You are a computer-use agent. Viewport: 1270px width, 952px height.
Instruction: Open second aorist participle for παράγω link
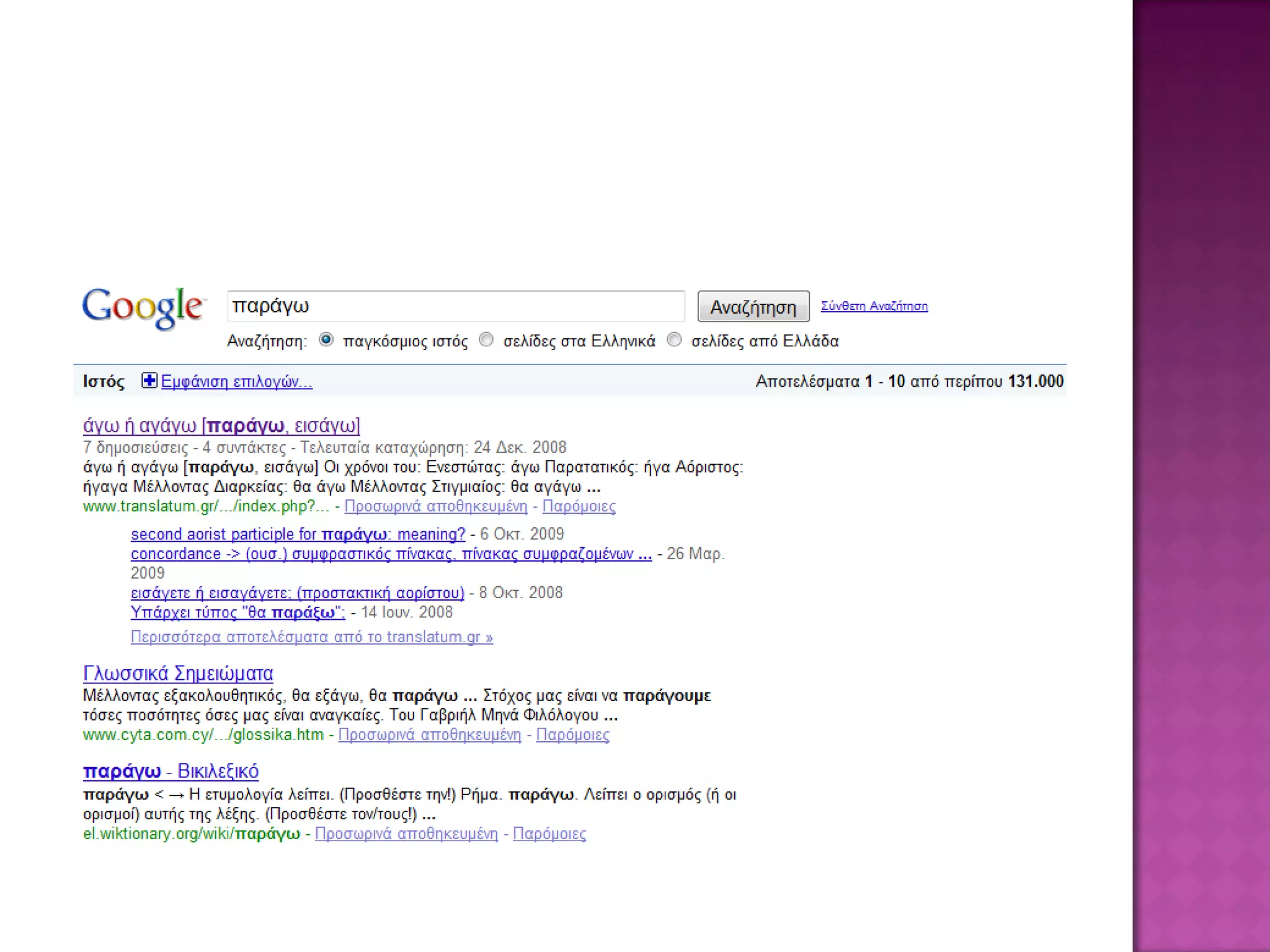[298, 534]
